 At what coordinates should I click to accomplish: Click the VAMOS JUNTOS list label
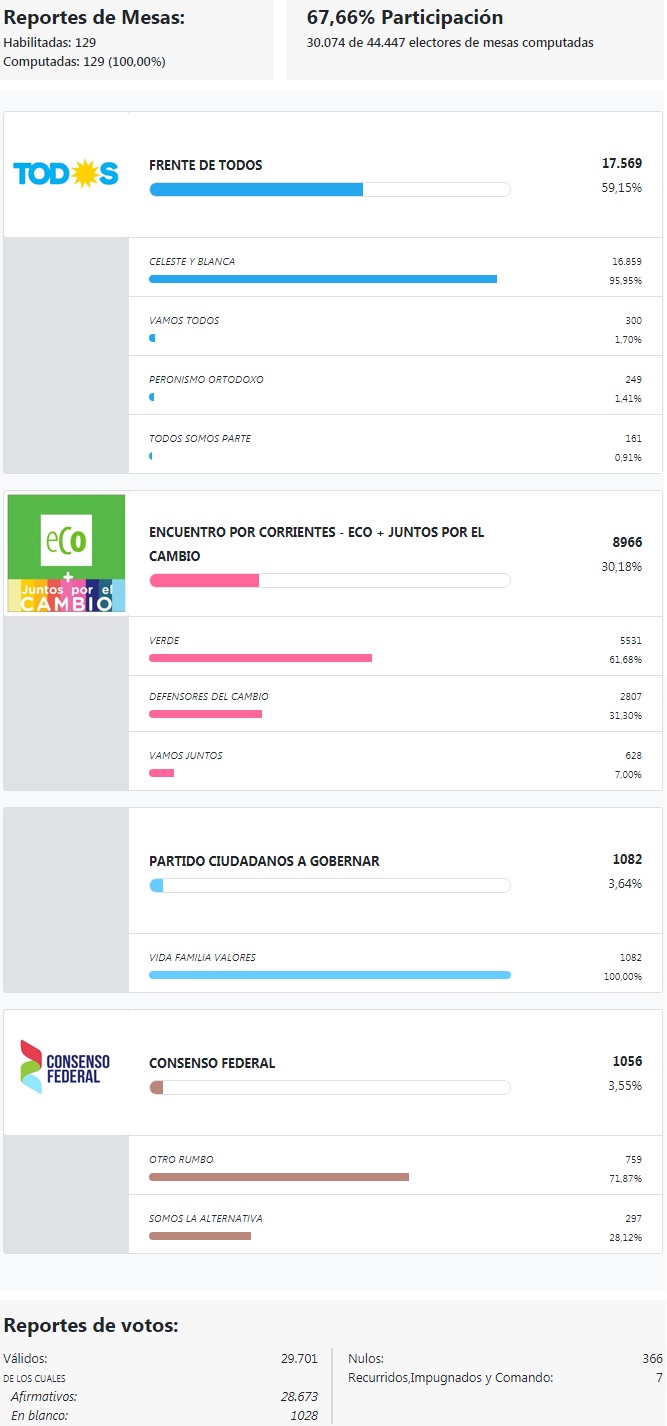[x=186, y=756]
